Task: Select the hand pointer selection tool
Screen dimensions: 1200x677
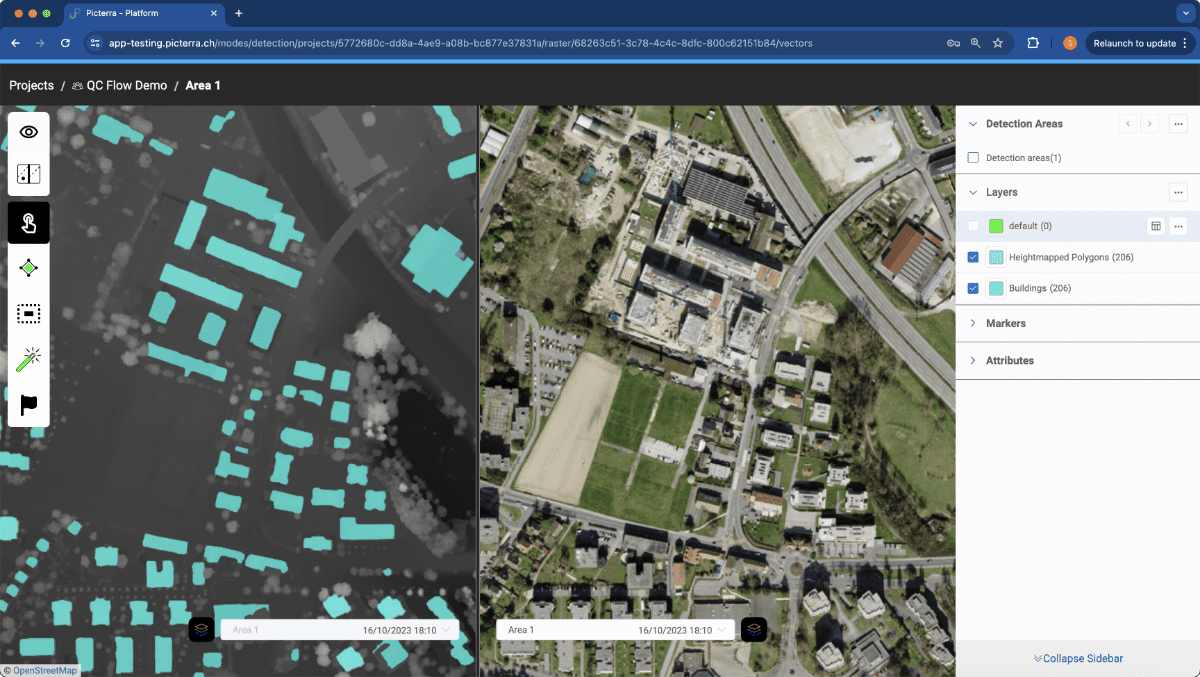Action: click(29, 223)
